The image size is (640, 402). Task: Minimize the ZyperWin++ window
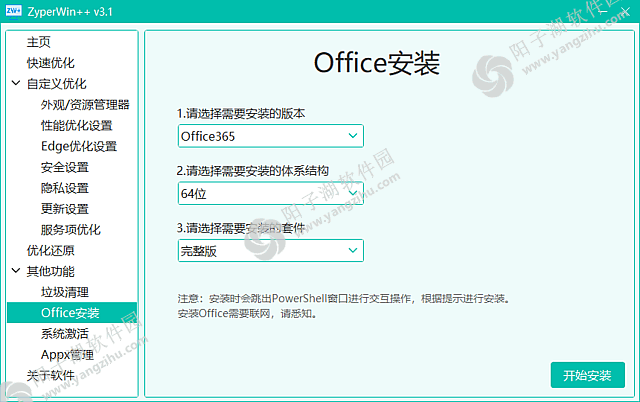point(603,11)
